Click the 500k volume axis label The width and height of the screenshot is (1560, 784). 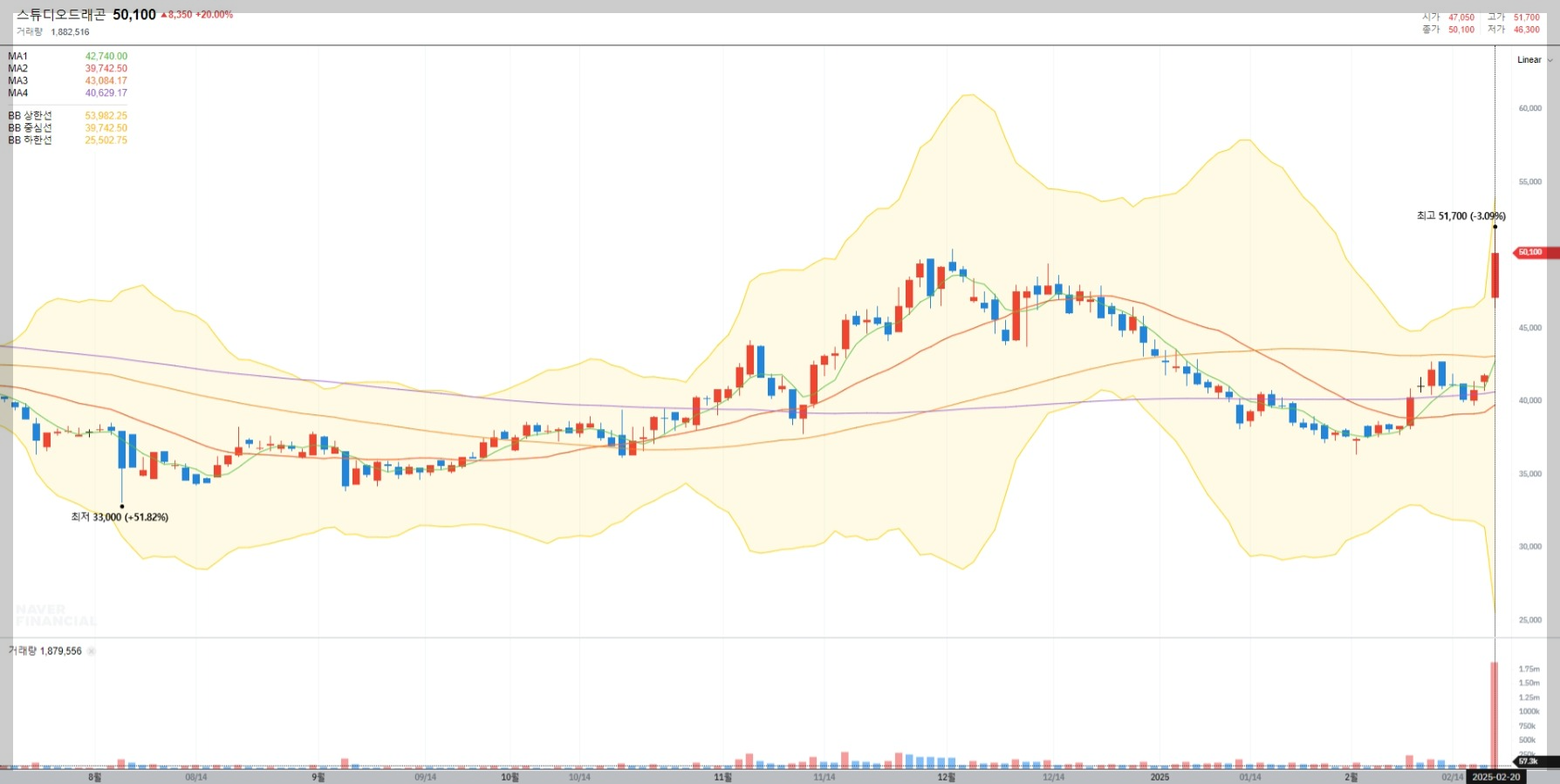click(1528, 740)
